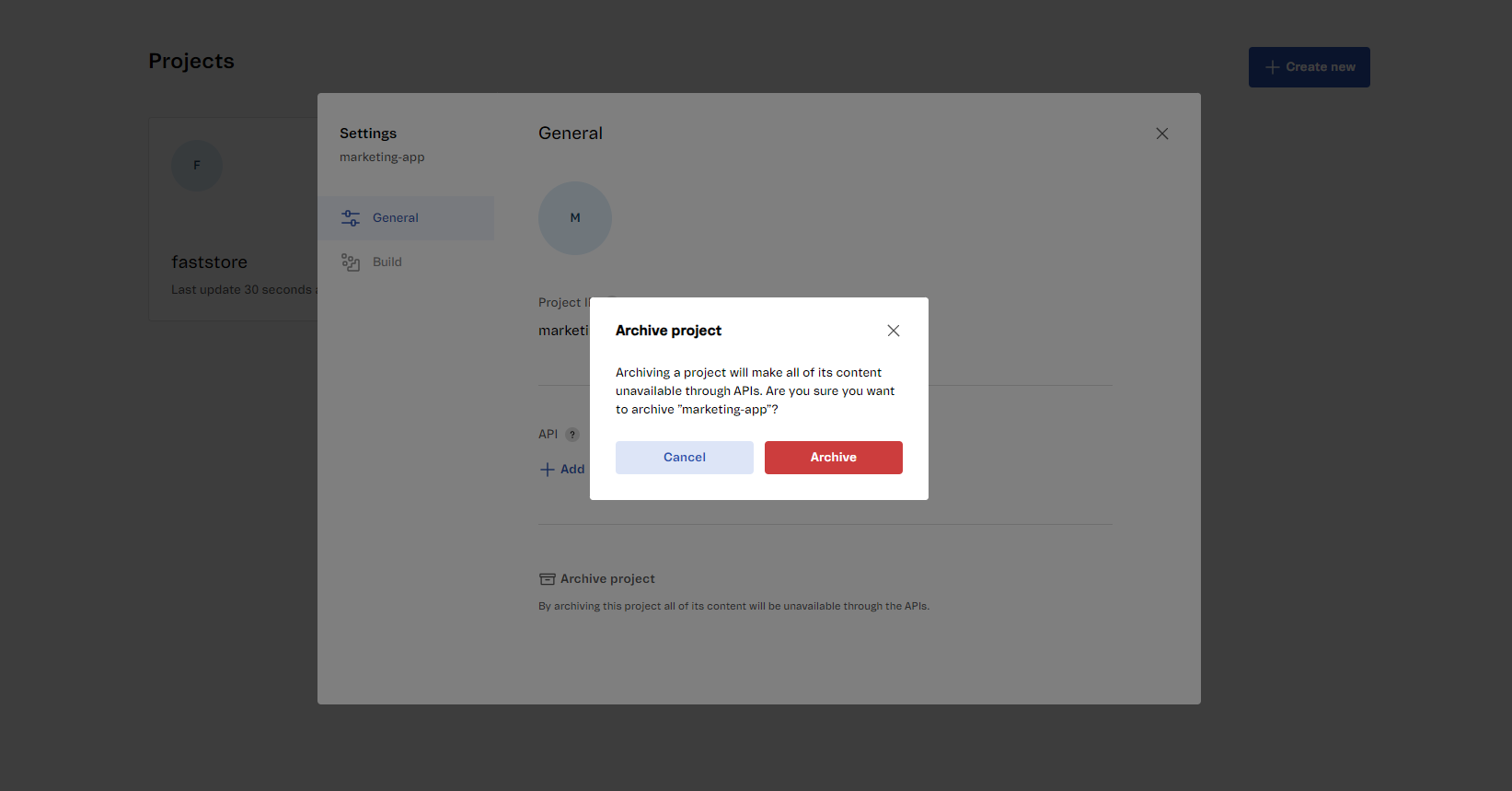Click the Add link under API
The width and height of the screenshot is (1512, 791).
pyautogui.click(x=572, y=470)
